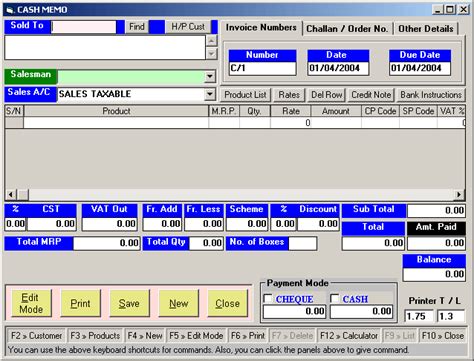
Task: Click the CASH amount field
Action: coord(361,312)
